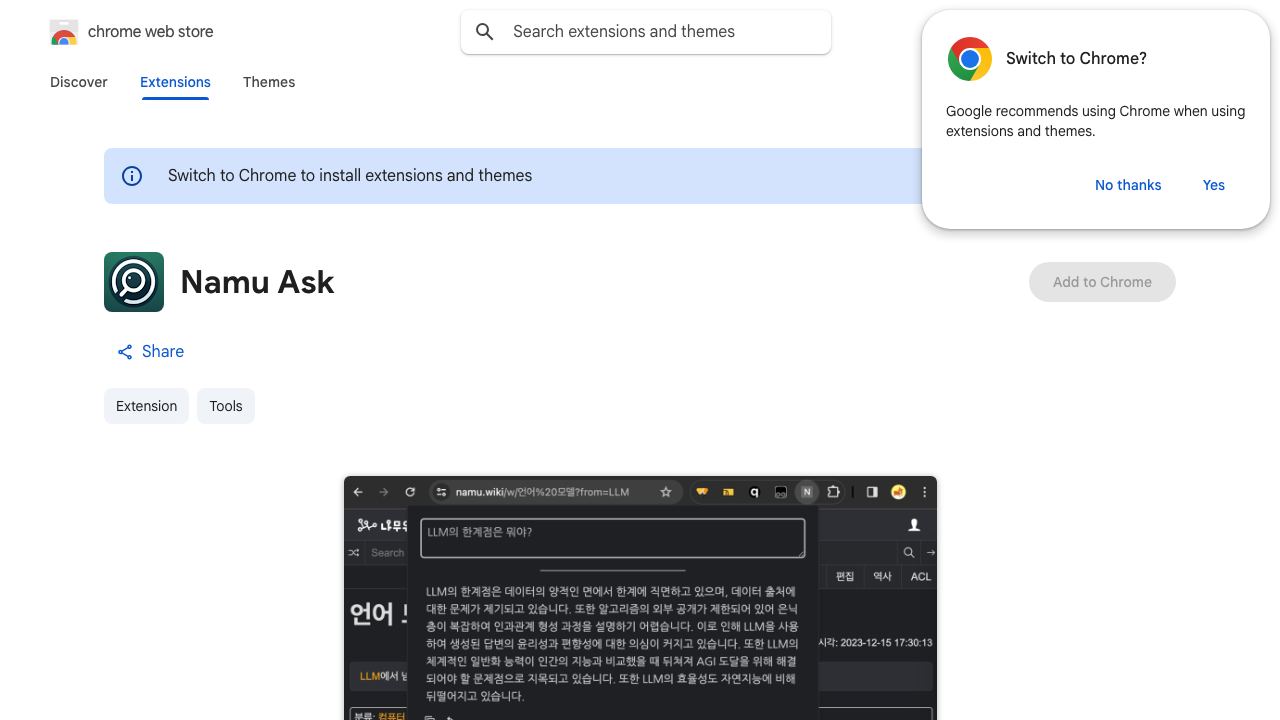Open the Extensions tab
Viewport: 1280px width, 720px height.
[175, 82]
